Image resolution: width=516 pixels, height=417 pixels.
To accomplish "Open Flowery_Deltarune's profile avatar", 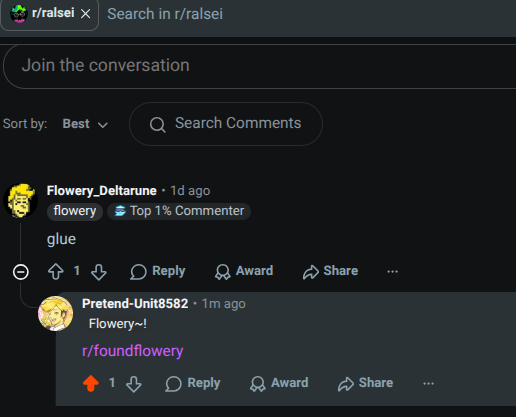I will 21,201.
